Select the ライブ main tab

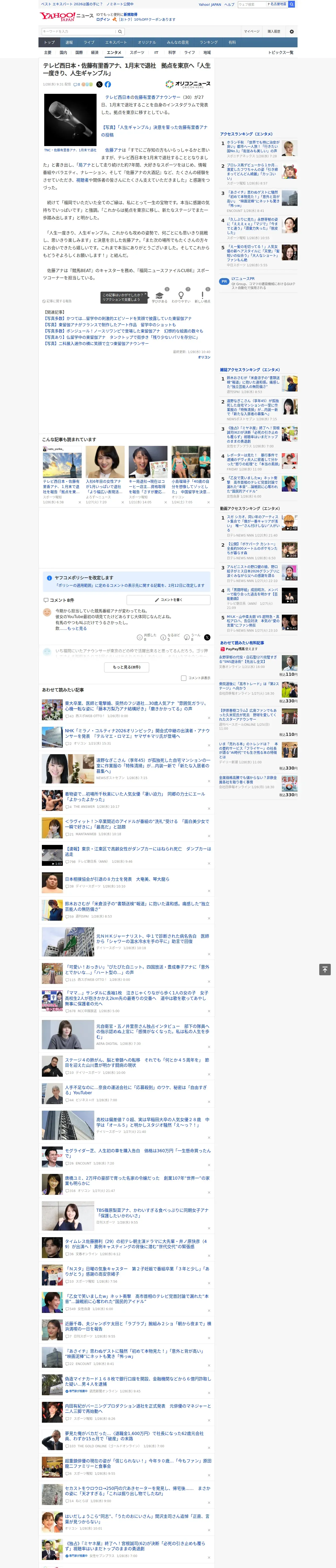89,43
